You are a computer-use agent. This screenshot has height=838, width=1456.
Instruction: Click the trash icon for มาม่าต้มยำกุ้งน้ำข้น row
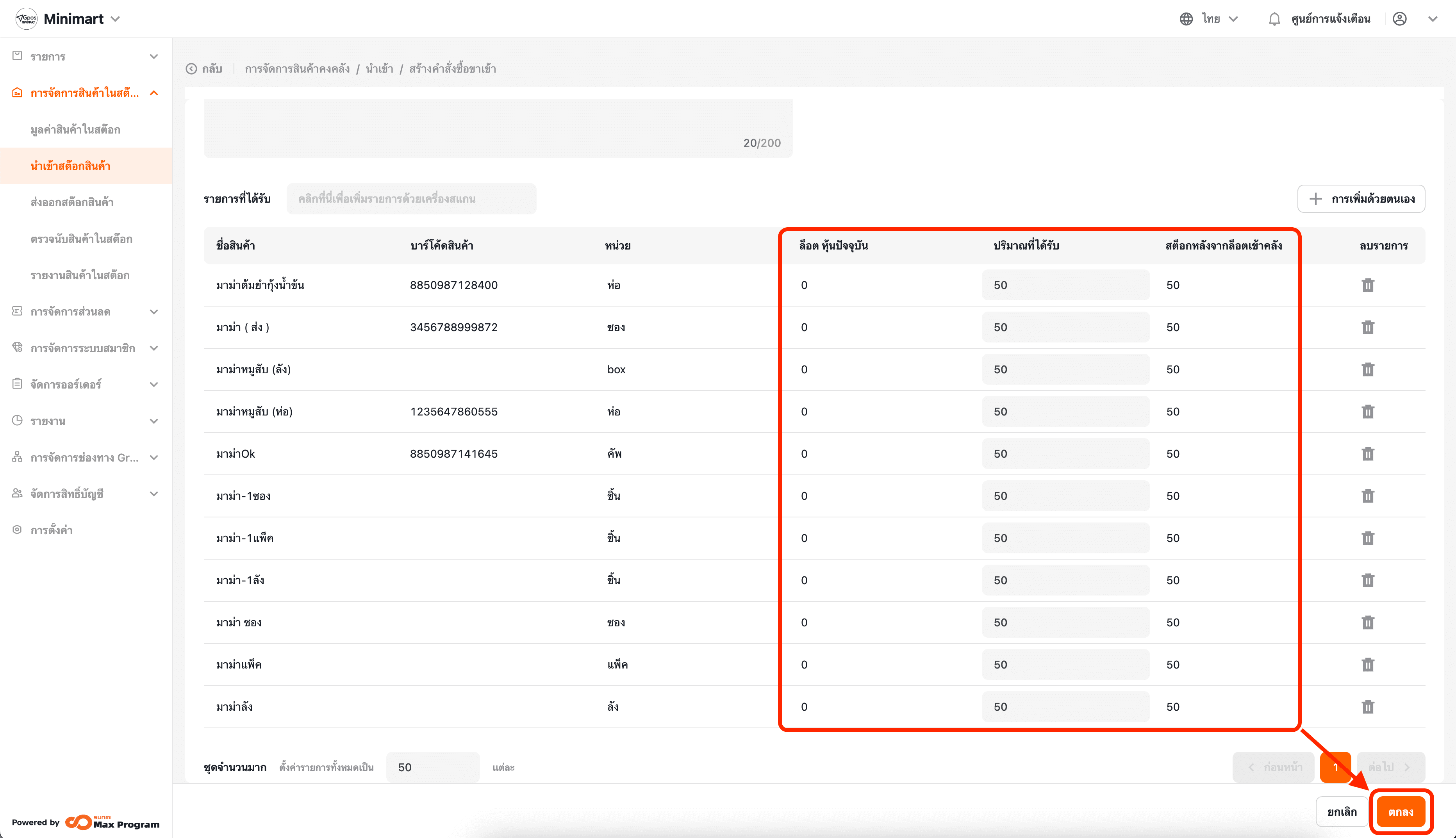[1367, 285]
